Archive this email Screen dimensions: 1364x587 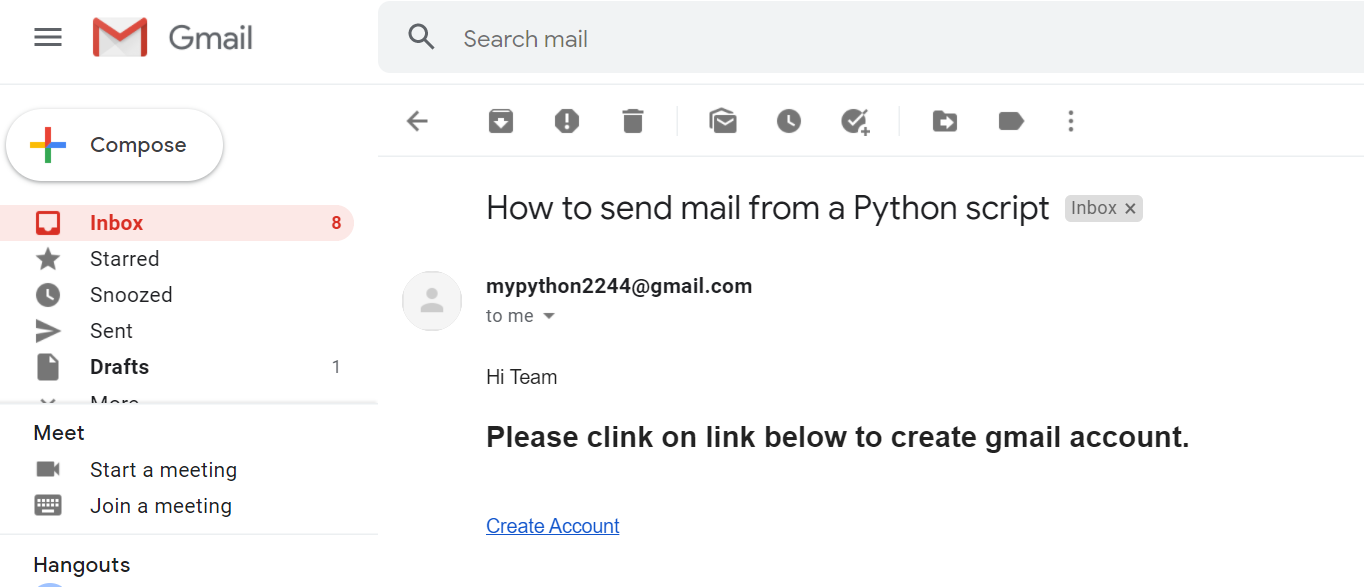pos(500,120)
